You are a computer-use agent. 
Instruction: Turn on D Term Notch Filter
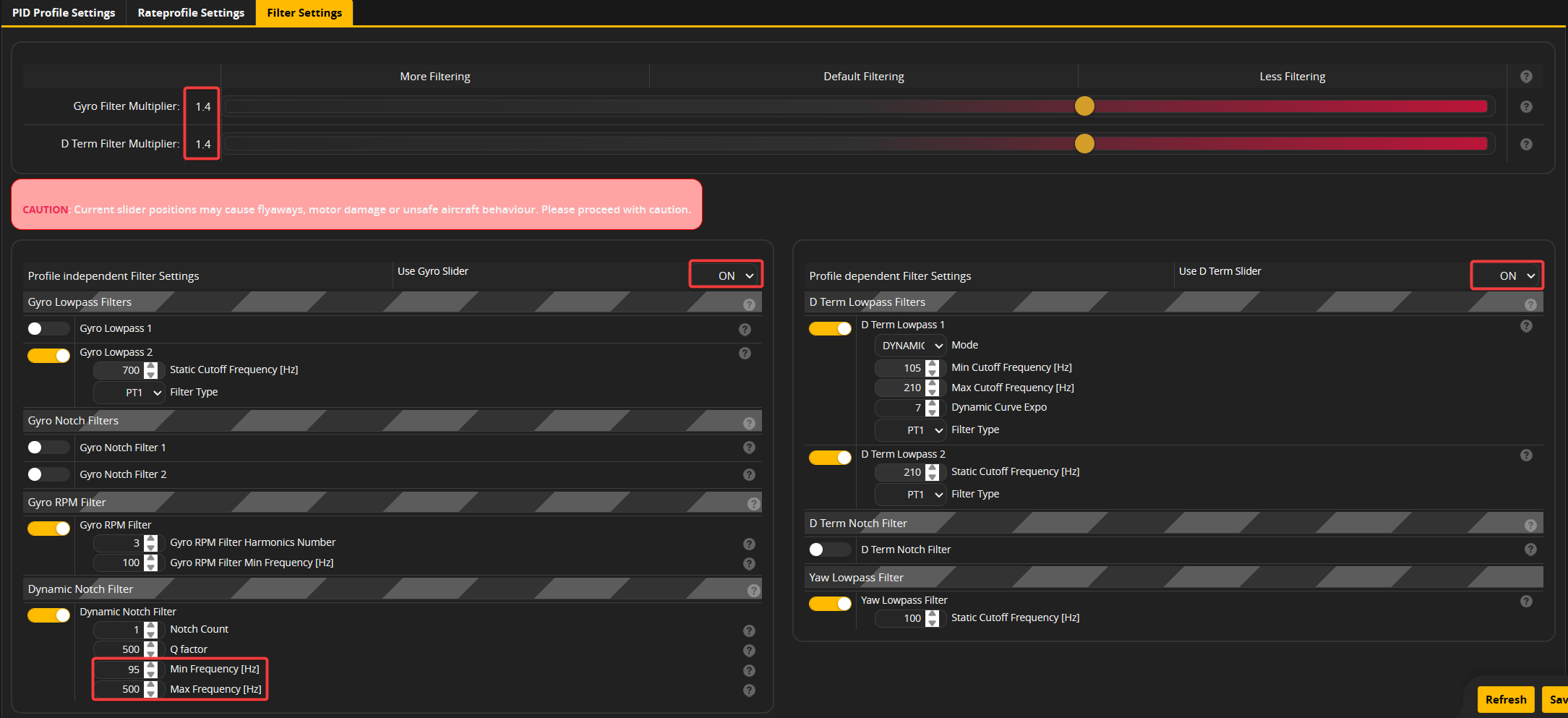[x=829, y=550]
